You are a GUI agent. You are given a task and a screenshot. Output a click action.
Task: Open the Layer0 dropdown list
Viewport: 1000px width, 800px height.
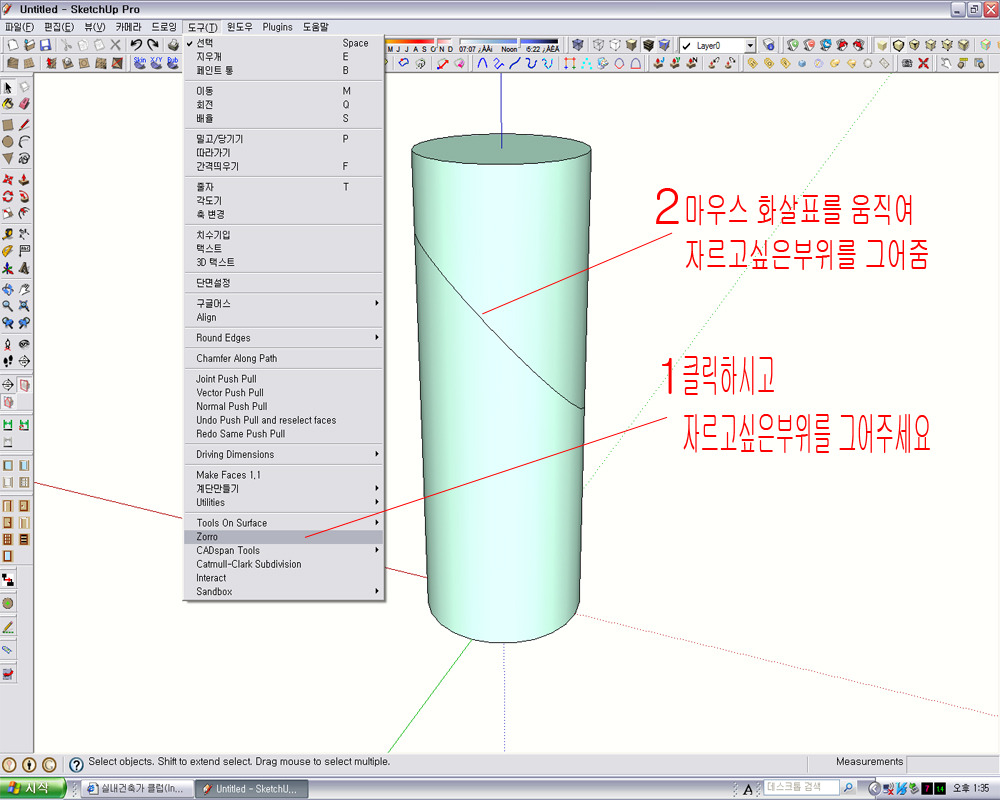click(x=750, y=46)
